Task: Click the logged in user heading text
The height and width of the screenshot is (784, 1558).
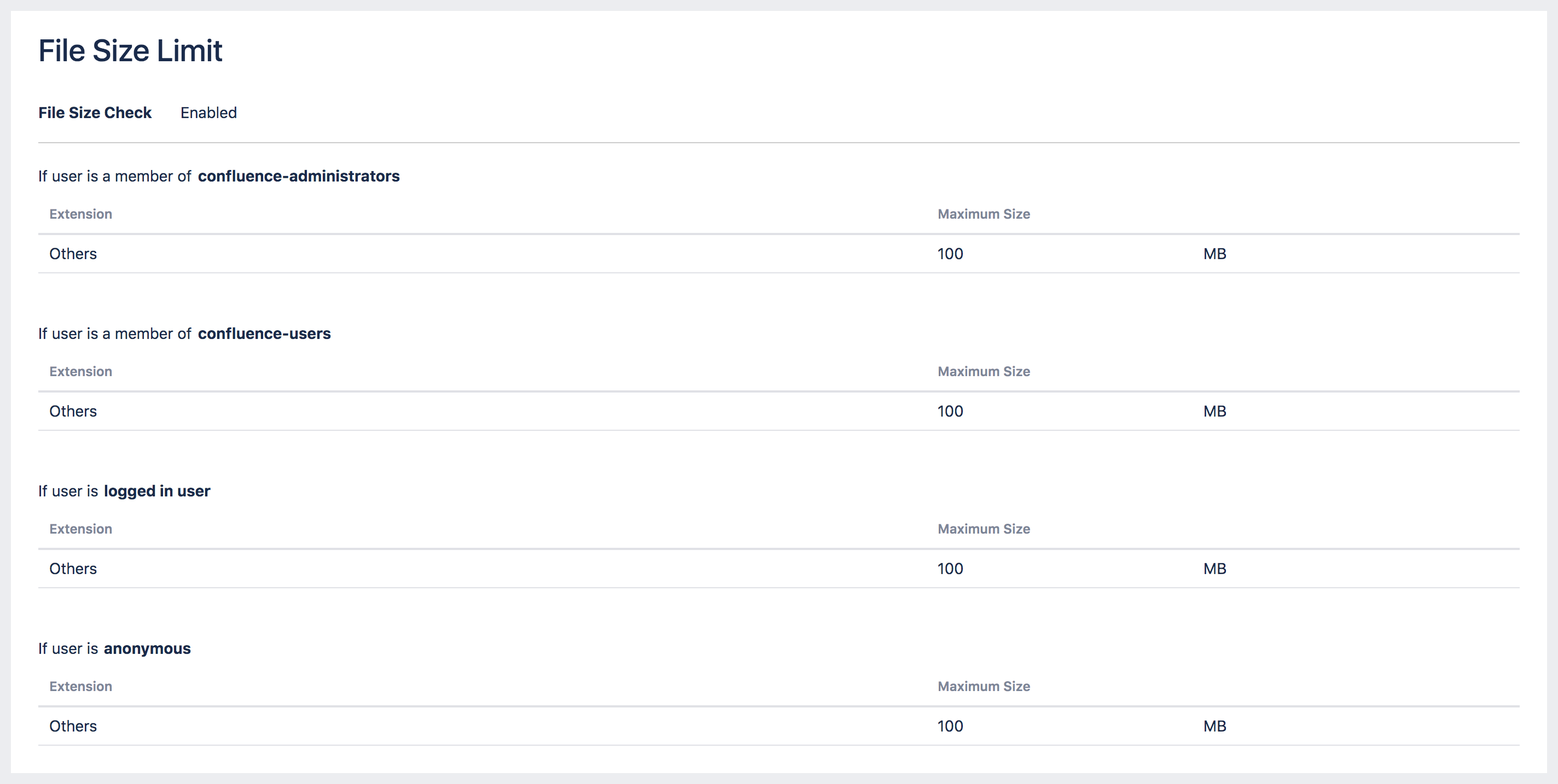Action: point(156,492)
